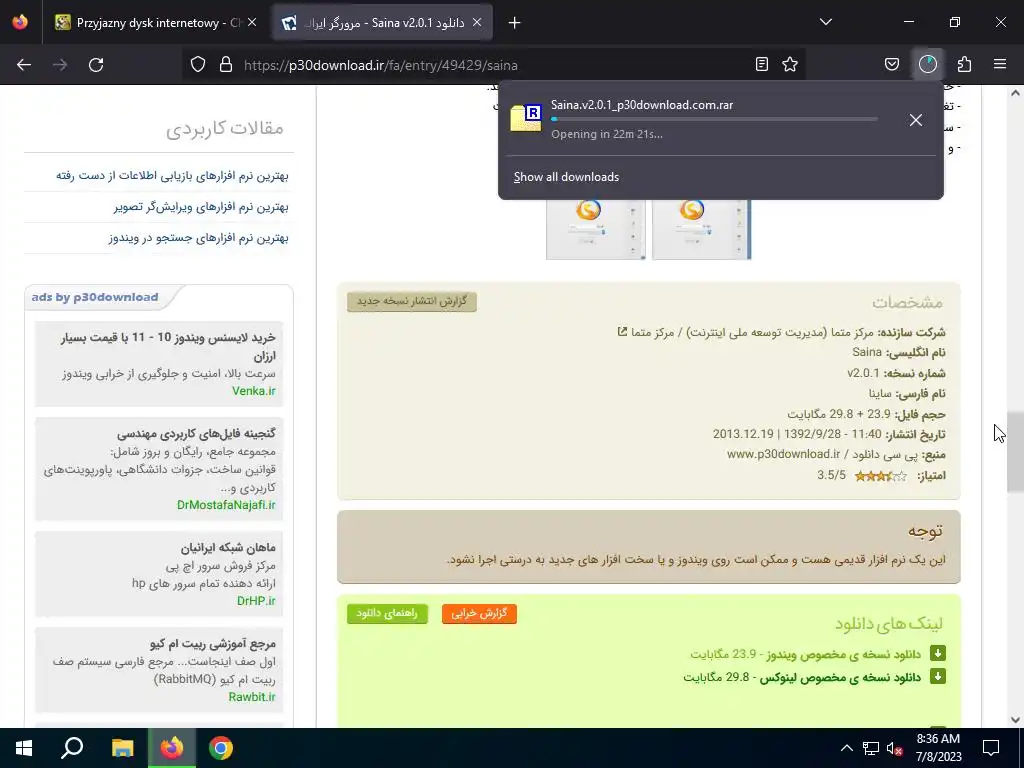Click the scrollbar down arrow
The image size is (1024, 768).
pyautogui.click(x=1015, y=720)
